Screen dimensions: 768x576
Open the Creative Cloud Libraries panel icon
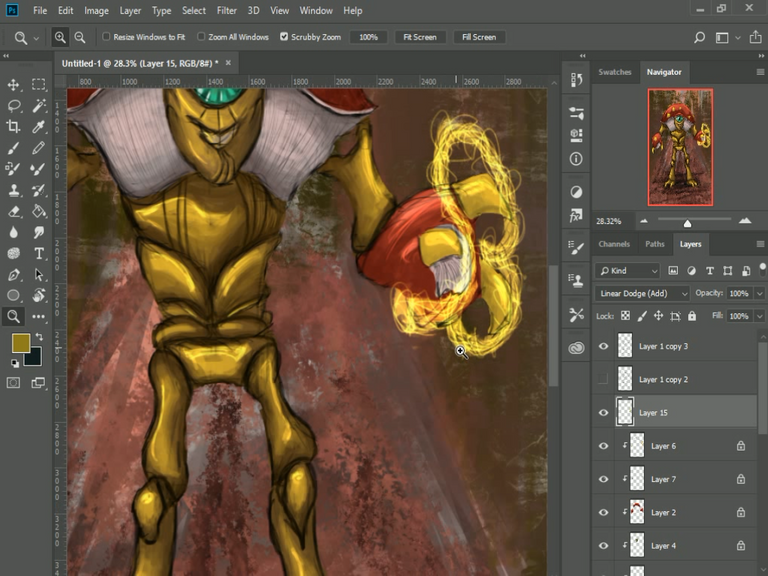(x=576, y=348)
